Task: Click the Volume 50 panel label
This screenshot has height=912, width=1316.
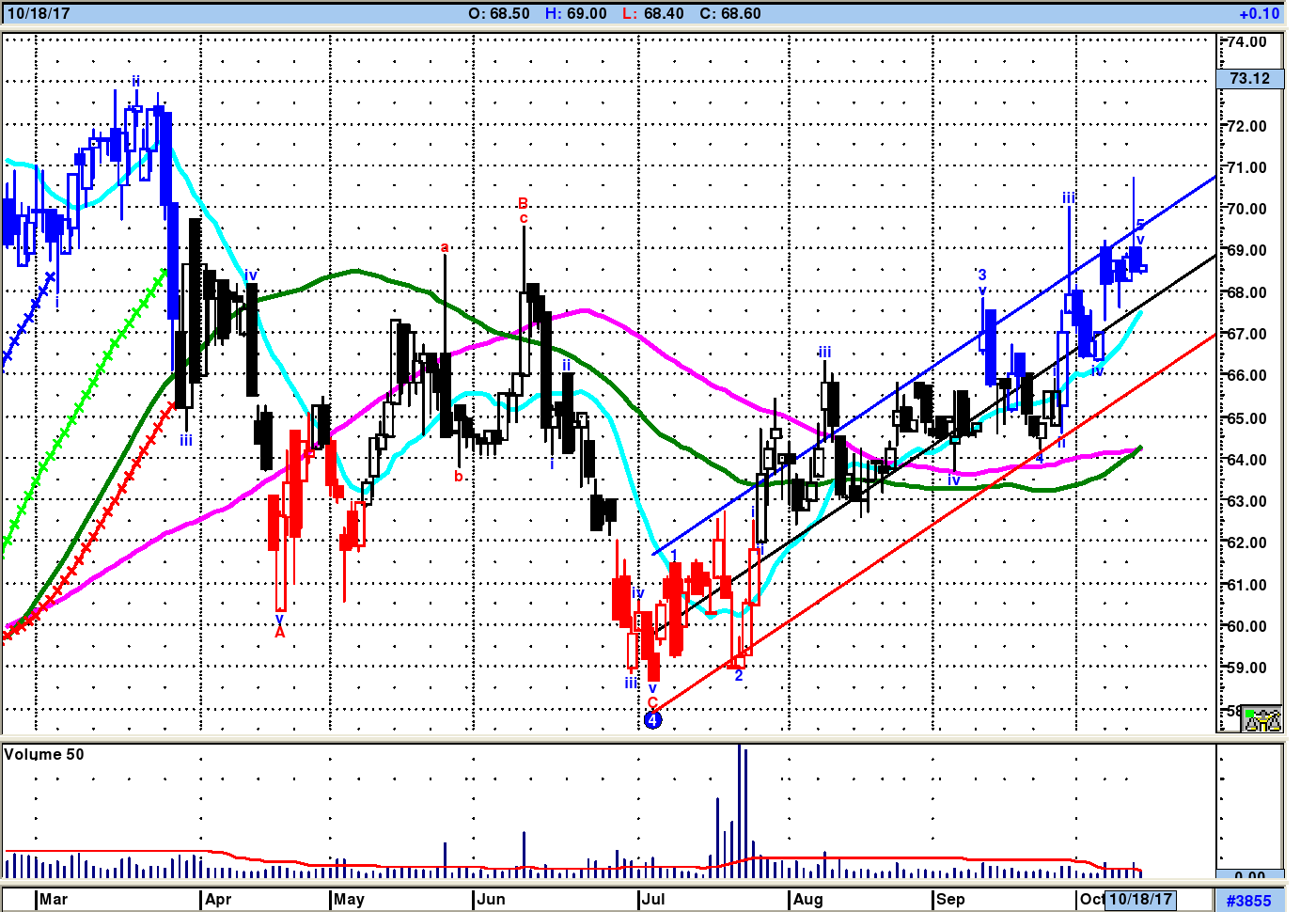Action: click(x=44, y=754)
